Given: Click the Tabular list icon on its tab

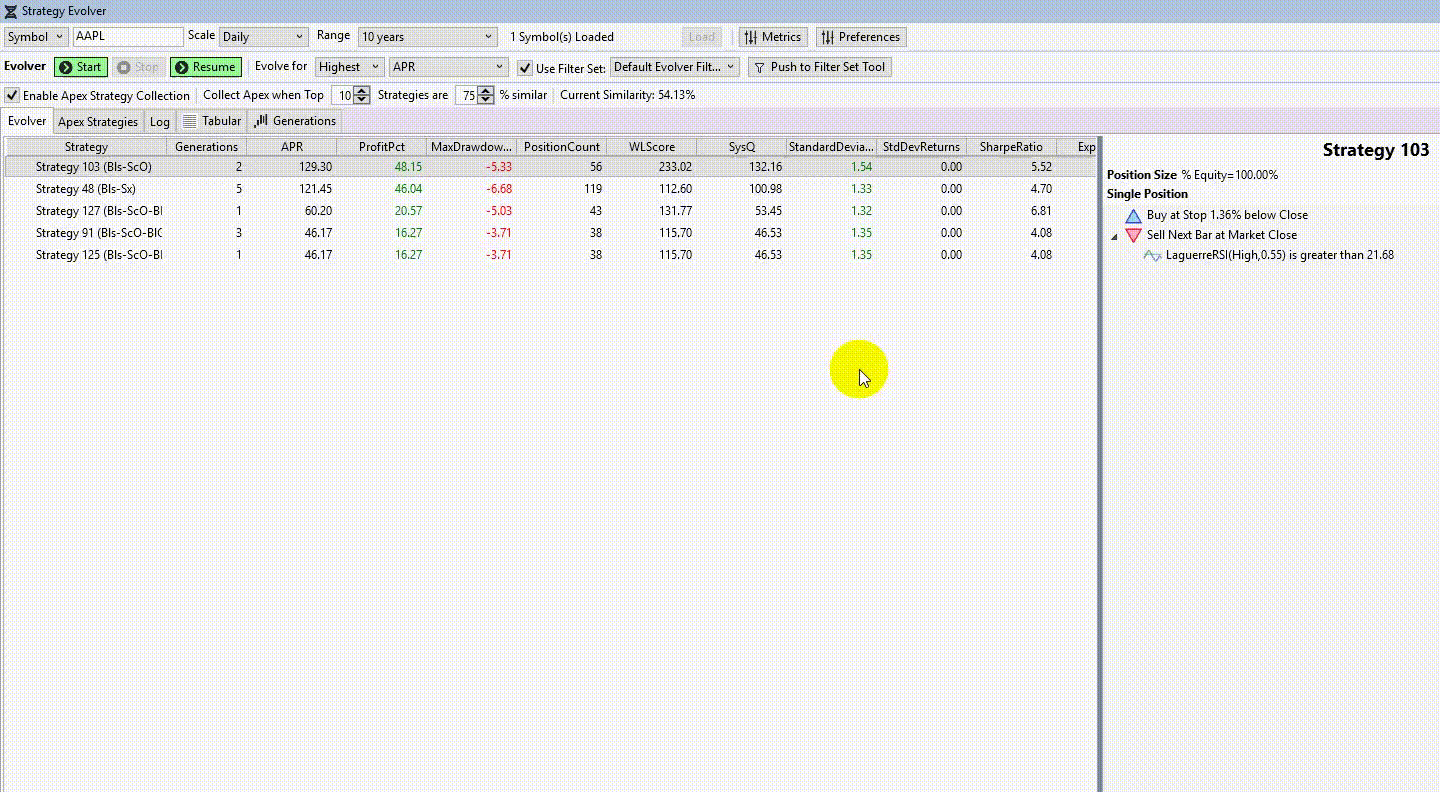Looking at the screenshot, I should tap(190, 121).
